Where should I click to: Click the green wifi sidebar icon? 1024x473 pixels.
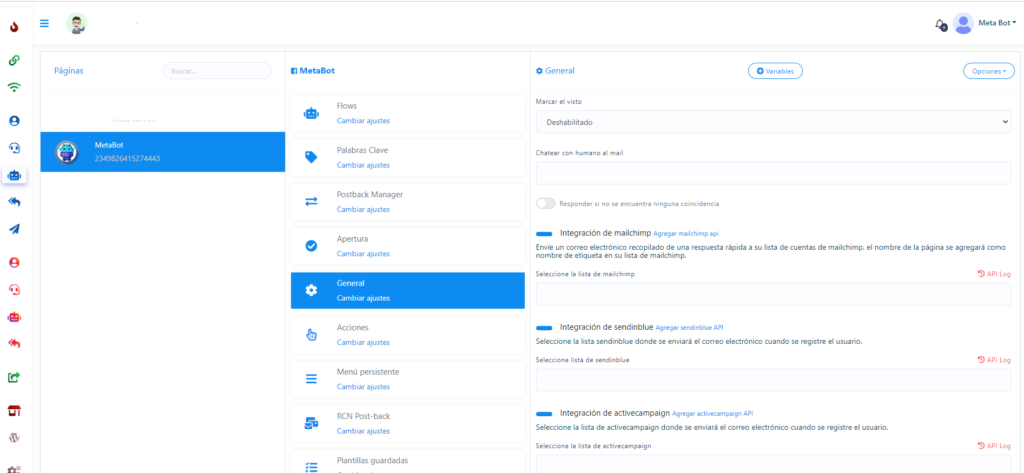point(14,87)
